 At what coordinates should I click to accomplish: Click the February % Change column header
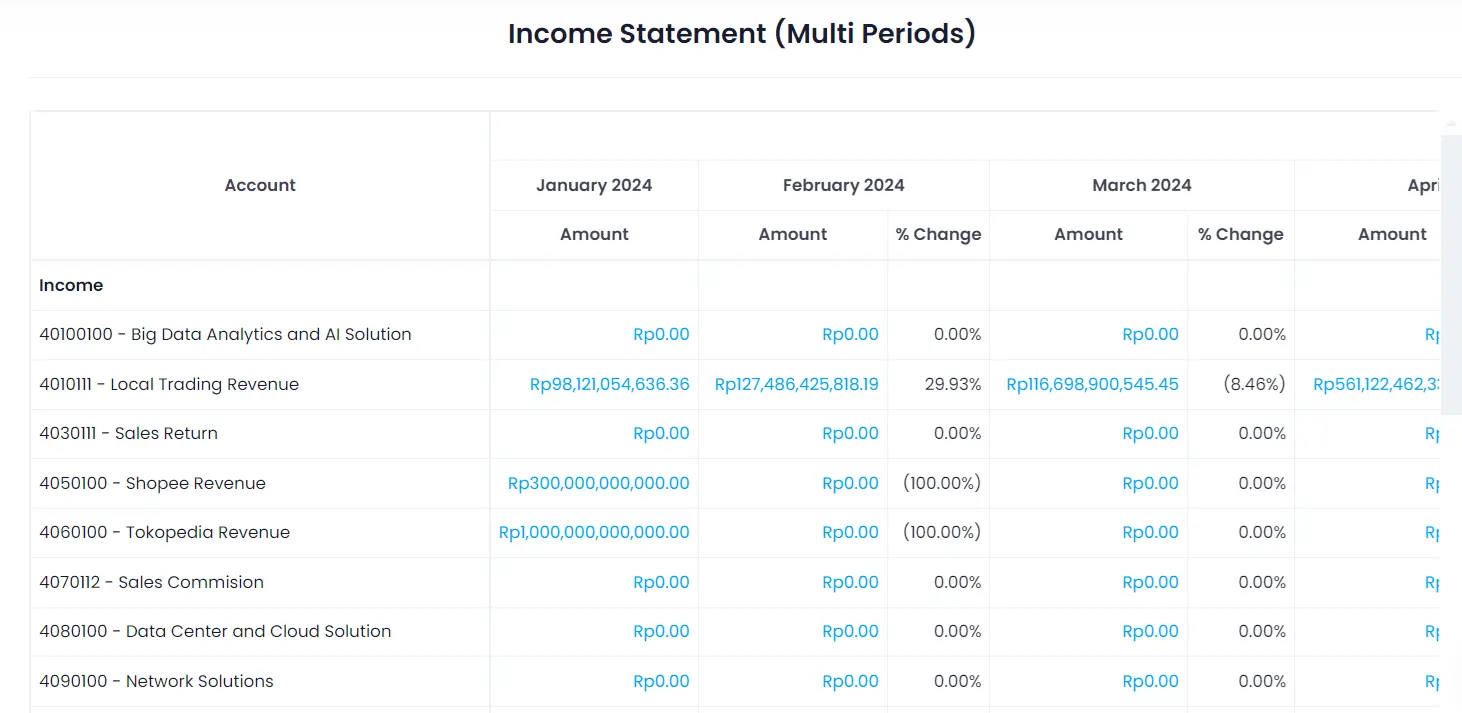tap(938, 234)
